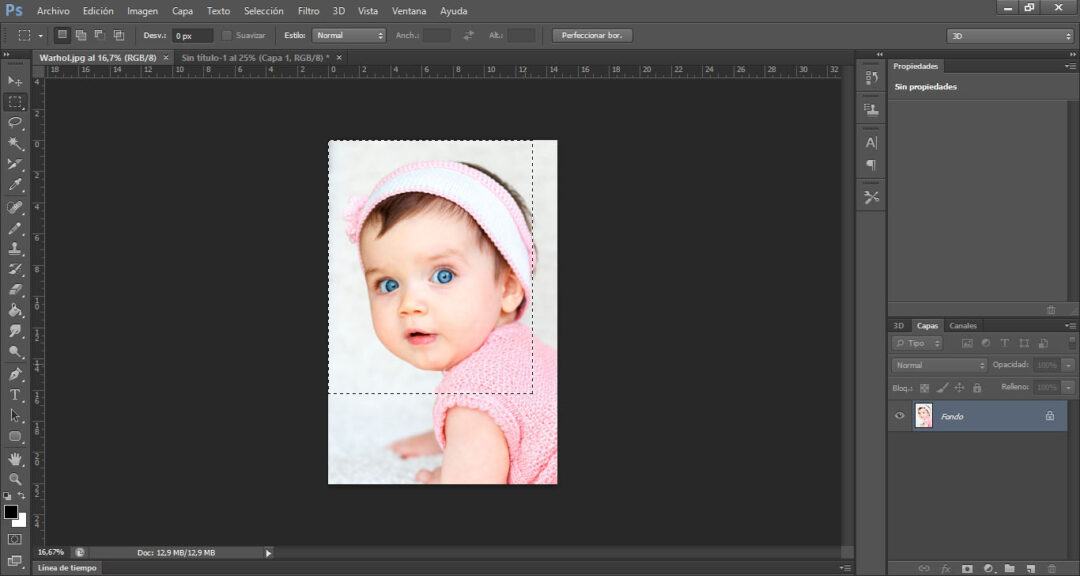This screenshot has width=1080, height=576.
Task: Select the Zoom tool
Action: pyautogui.click(x=14, y=479)
